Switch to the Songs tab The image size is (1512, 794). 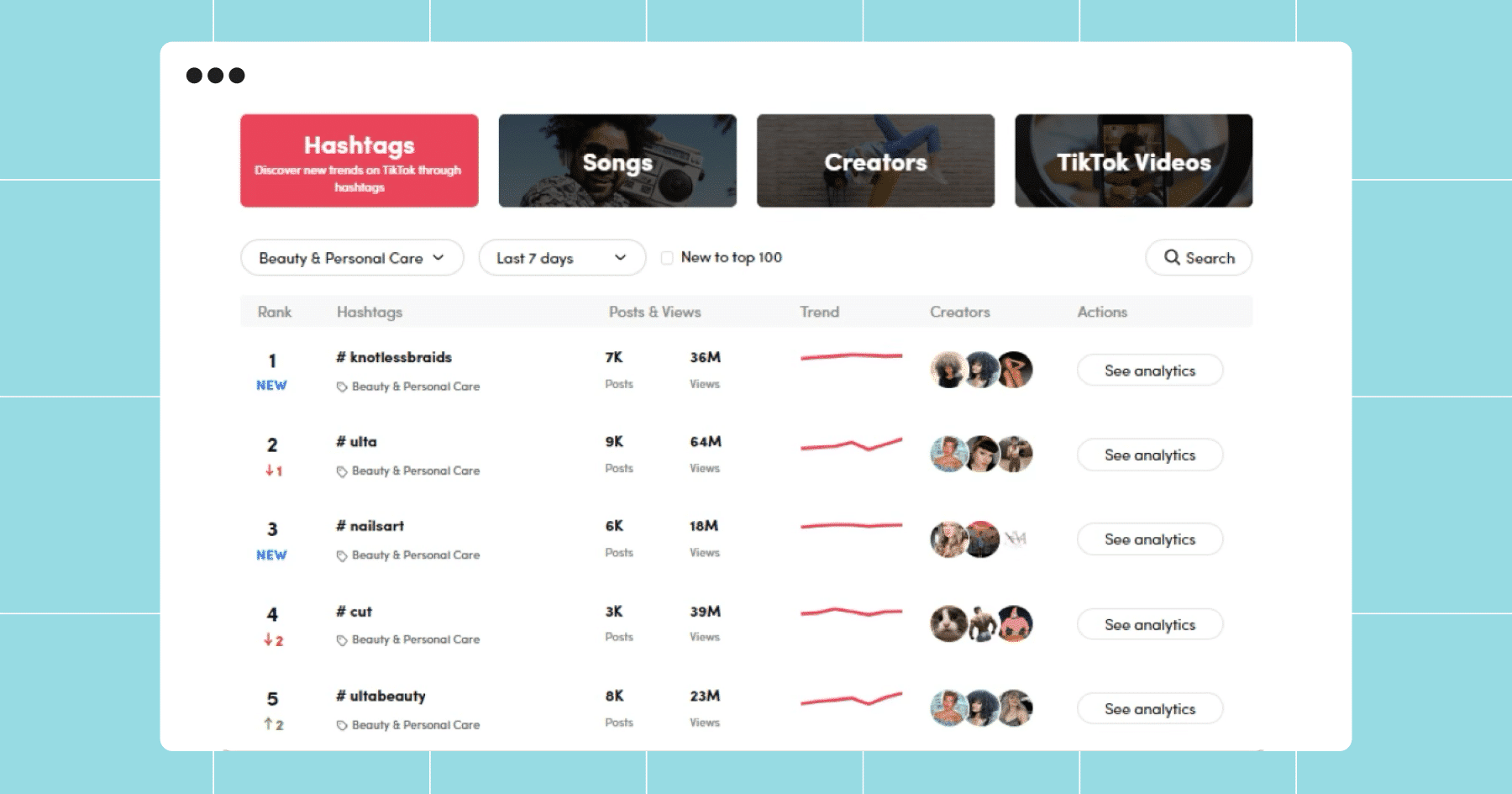(617, 160)
